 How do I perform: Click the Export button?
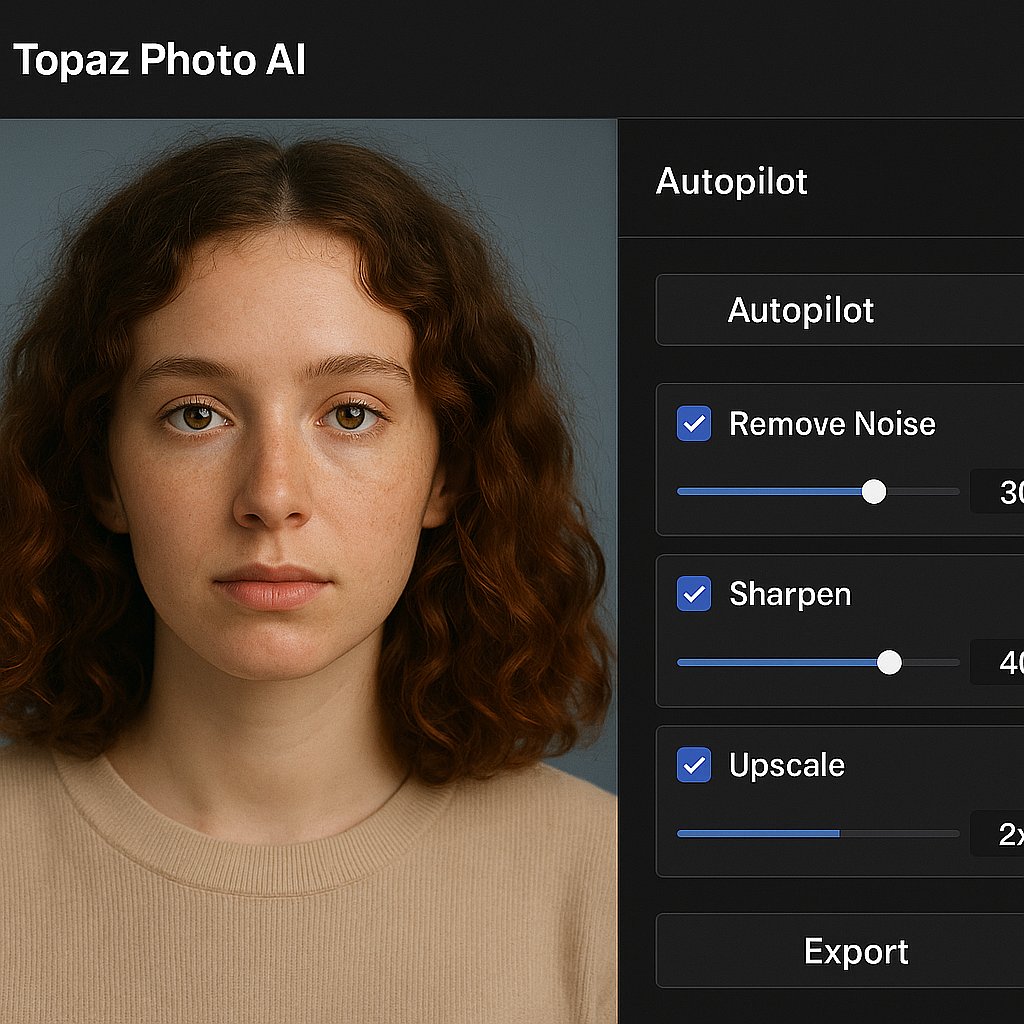click(840, 951)
